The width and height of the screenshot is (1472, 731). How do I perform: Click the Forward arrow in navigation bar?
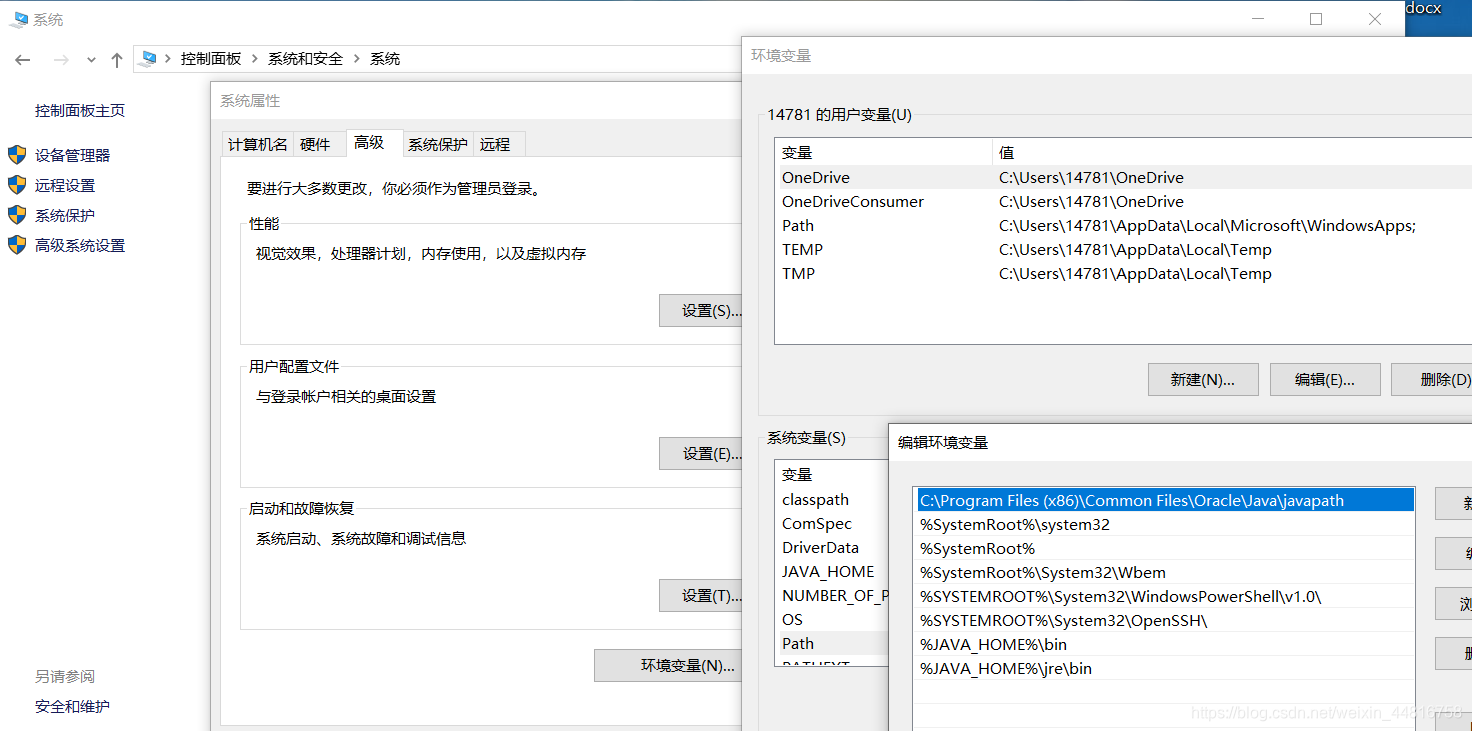[61, 60]
